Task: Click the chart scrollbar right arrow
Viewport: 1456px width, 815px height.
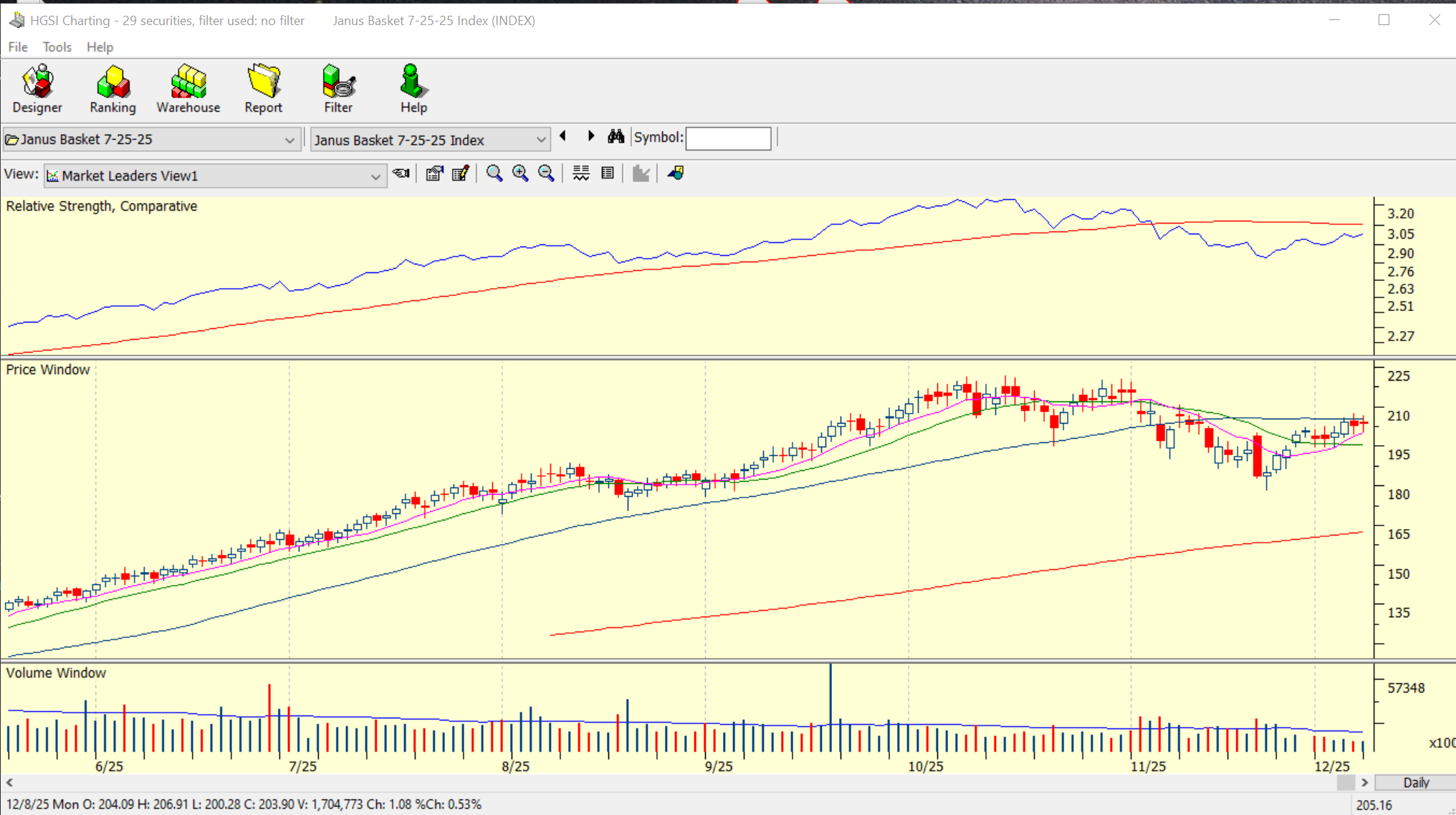Action: coord(1364,783)
